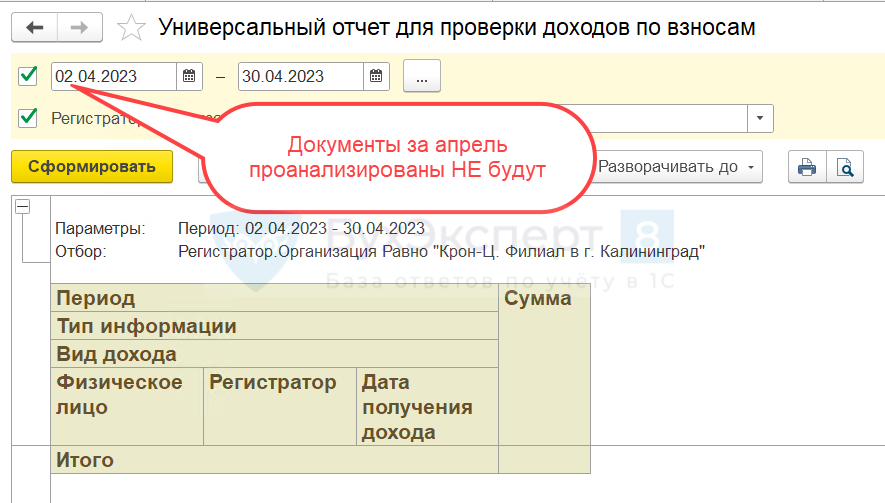The width and height of the screenshot is (885, 503).
Task: Select the Дата получения дохода column header
Action: [427, 406]
